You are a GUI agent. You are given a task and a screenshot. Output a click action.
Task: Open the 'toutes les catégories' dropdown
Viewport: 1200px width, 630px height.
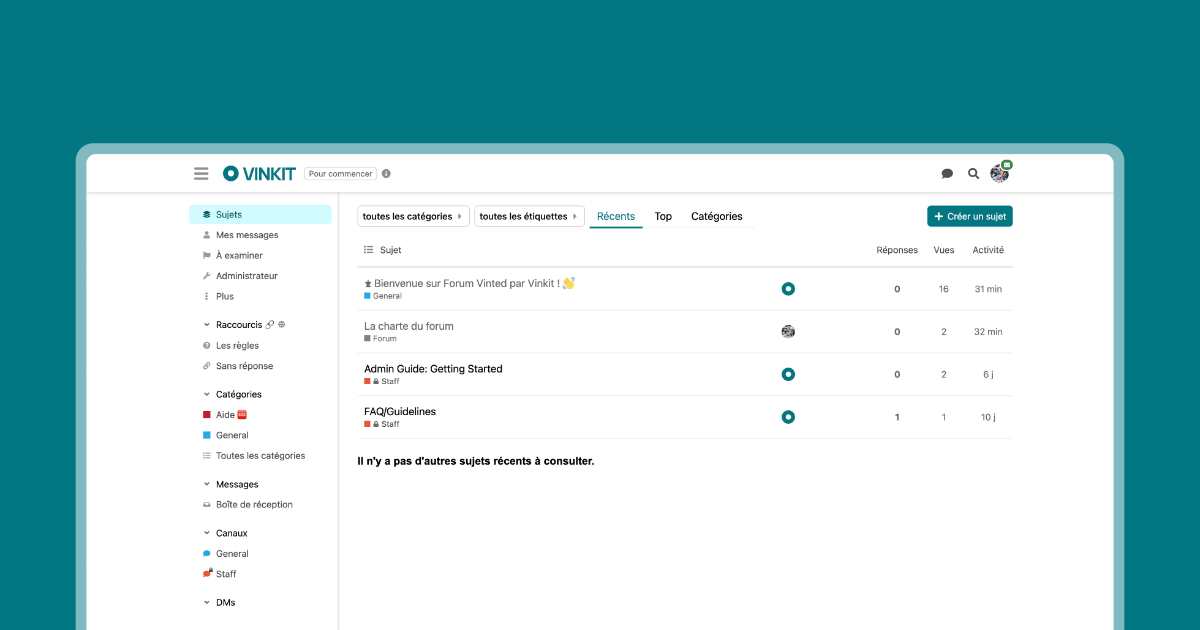click(413, 216)
